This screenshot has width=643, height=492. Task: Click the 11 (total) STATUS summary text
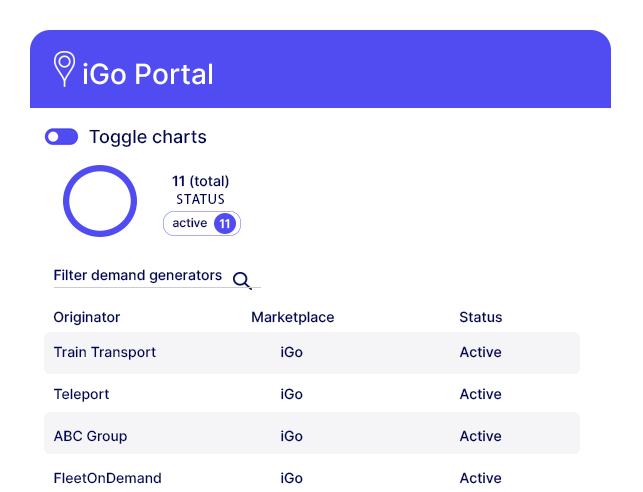click(201, 190)
